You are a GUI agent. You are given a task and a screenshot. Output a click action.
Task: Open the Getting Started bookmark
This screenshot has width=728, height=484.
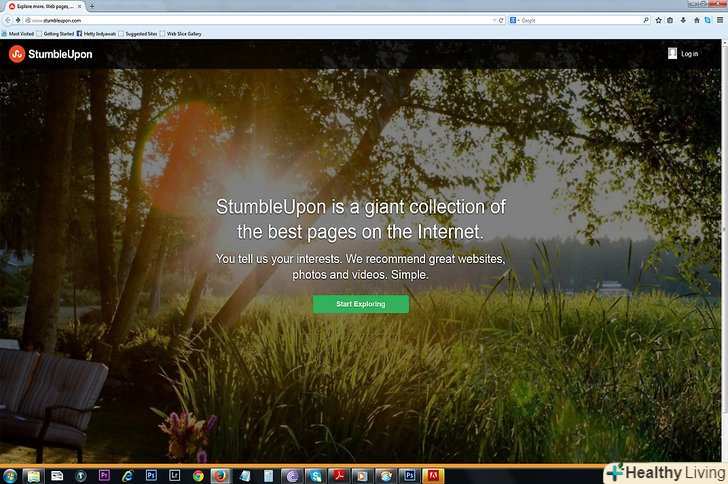pyautogui.click(x=55, y=34)
